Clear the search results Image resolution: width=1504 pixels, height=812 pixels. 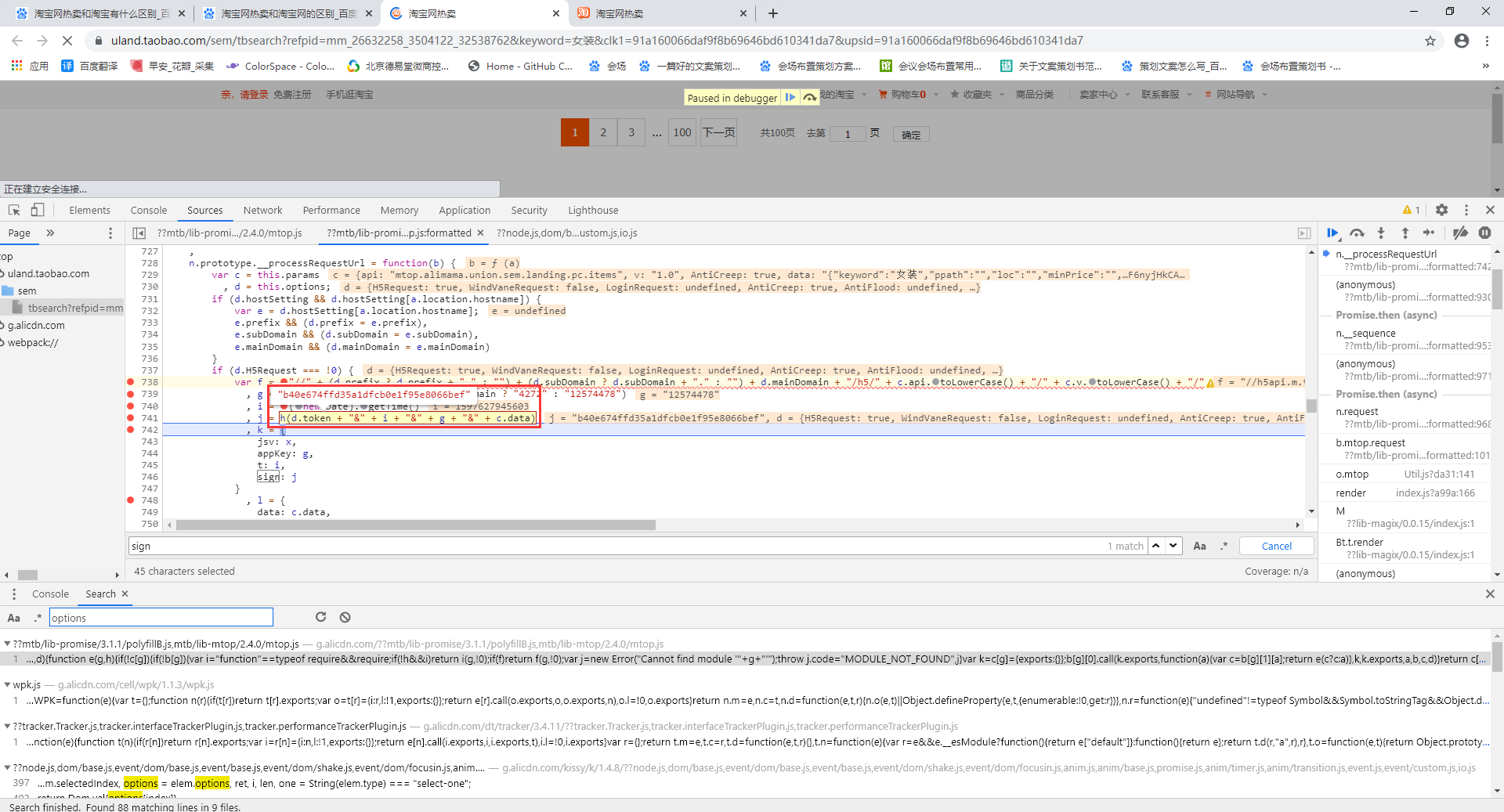(345, 617)
